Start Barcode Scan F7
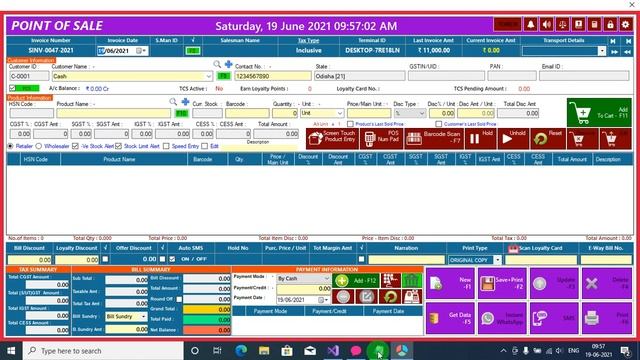The height and width of the screenshot is (360, 640). pyautogui.click(x=433, y=139)
